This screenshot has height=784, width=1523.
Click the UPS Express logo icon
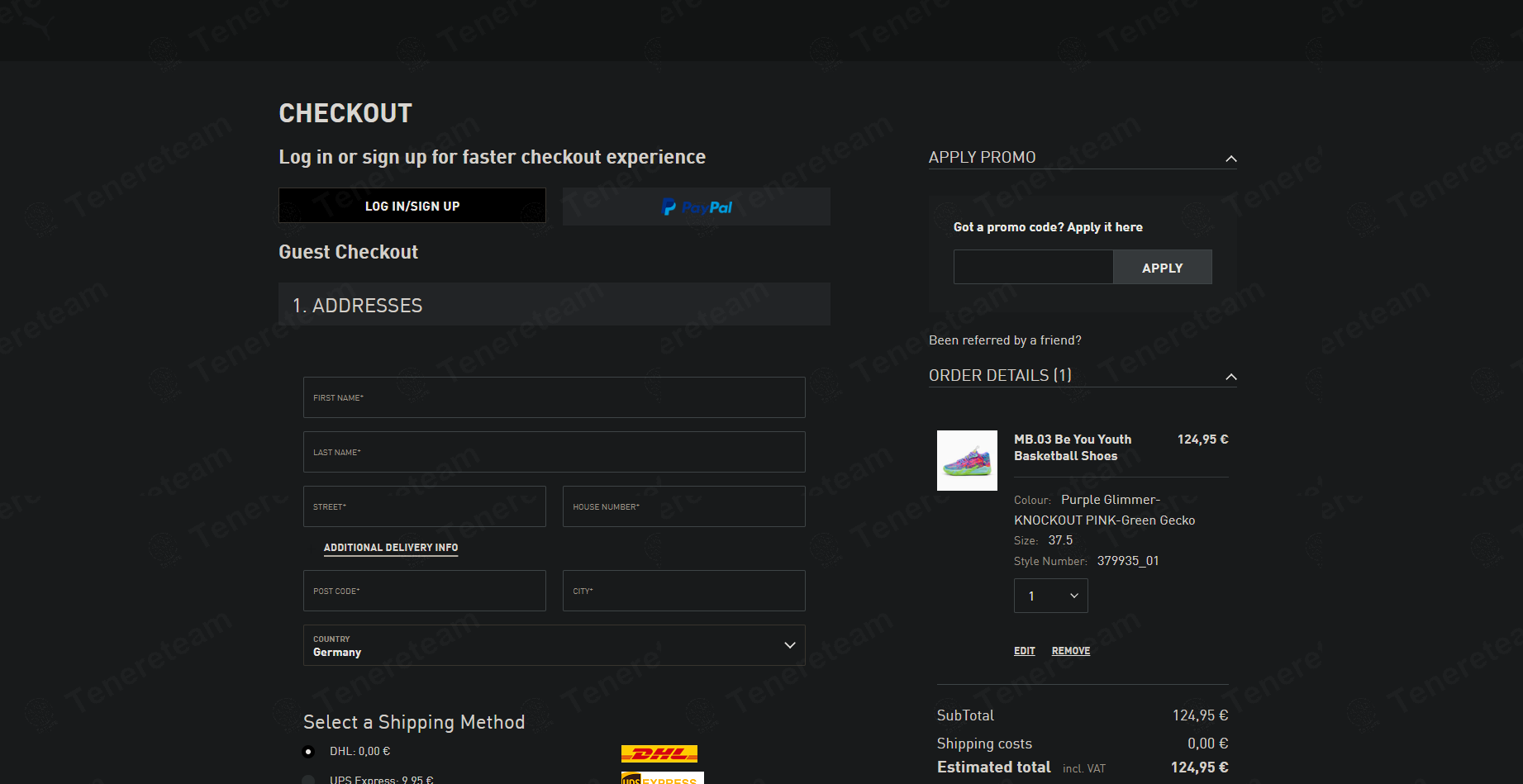click(x=663, y=778)
